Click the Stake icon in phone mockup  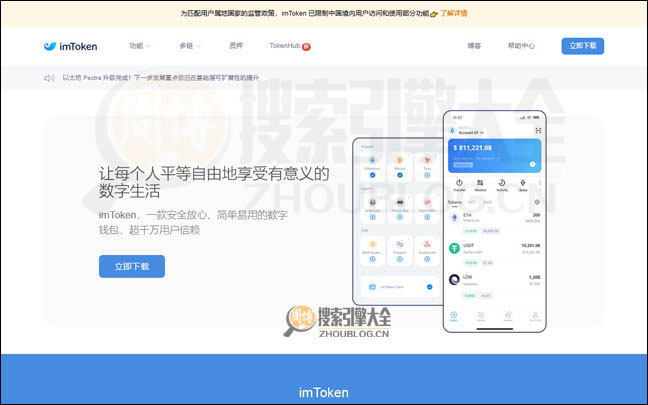(523, 182)
